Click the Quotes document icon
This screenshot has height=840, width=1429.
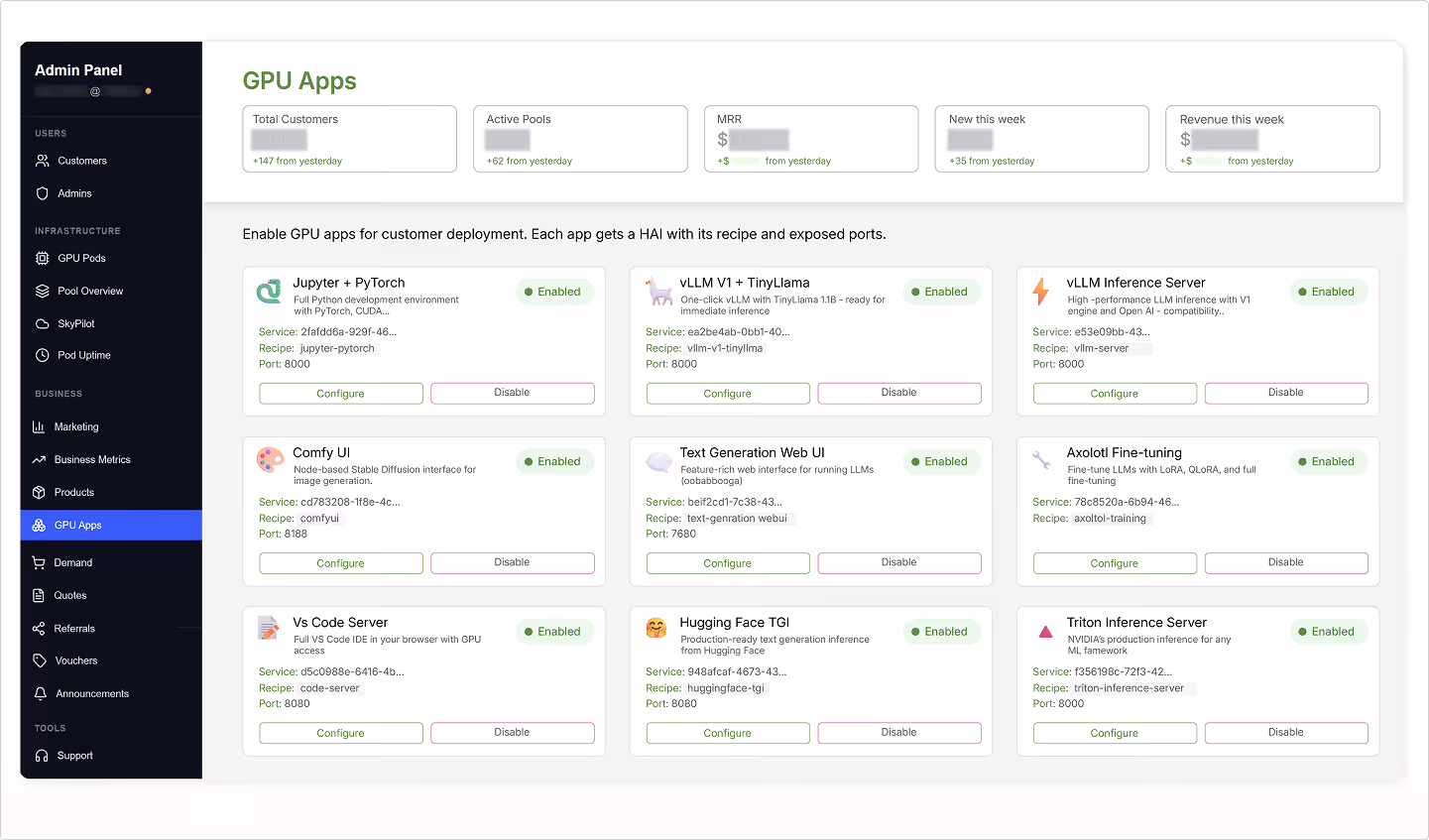coord(39,595)
